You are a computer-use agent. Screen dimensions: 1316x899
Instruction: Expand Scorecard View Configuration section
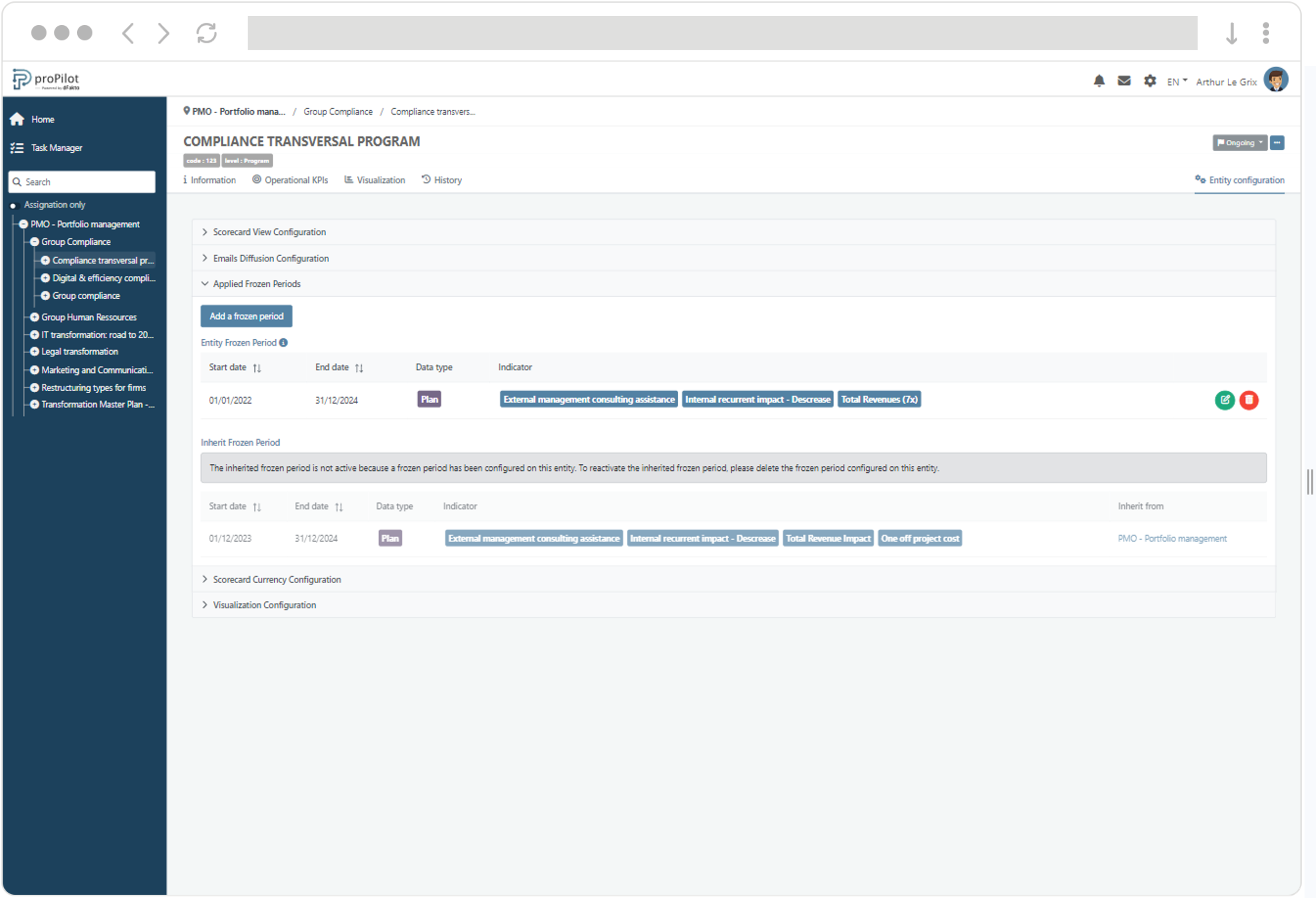click(x=269, y=232)
